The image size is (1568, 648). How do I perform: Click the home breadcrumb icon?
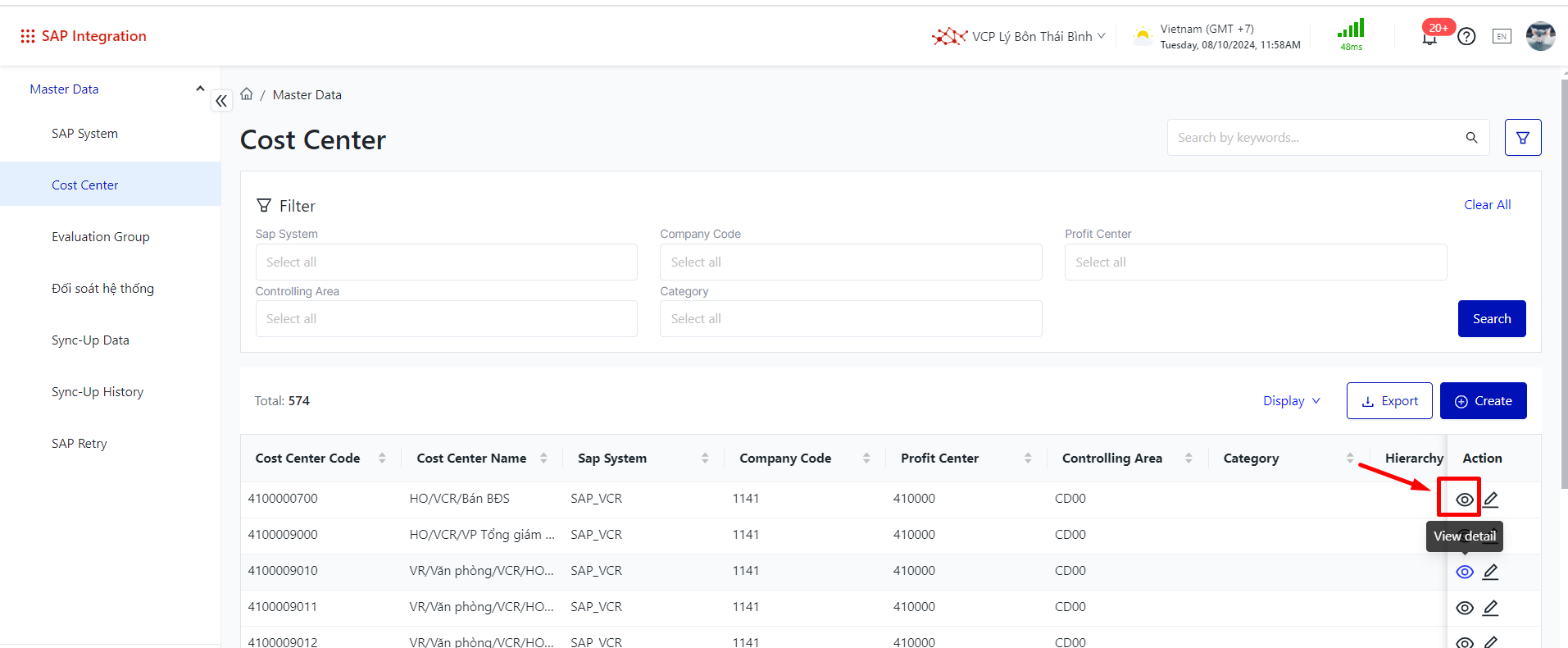[x=247, y=94]
